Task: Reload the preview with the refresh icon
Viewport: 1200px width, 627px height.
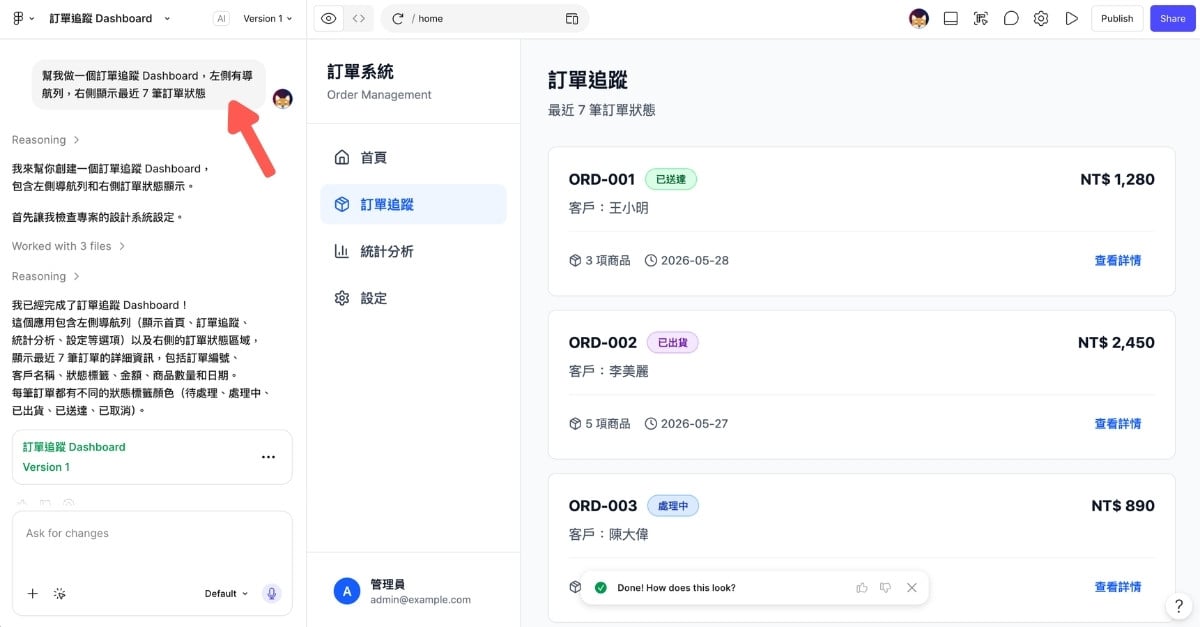Action: 398,18
